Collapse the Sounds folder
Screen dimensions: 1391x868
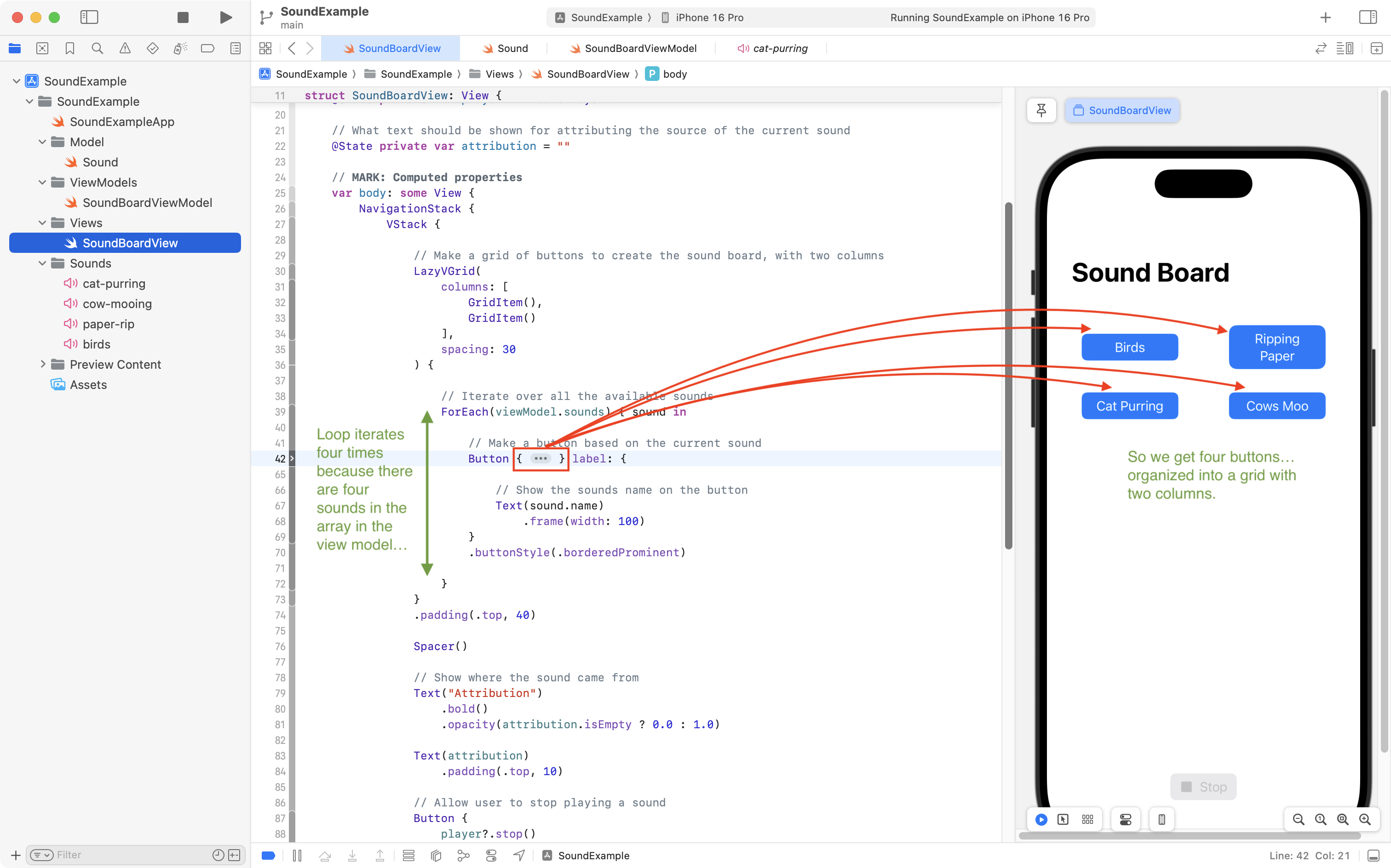(42, 263)
